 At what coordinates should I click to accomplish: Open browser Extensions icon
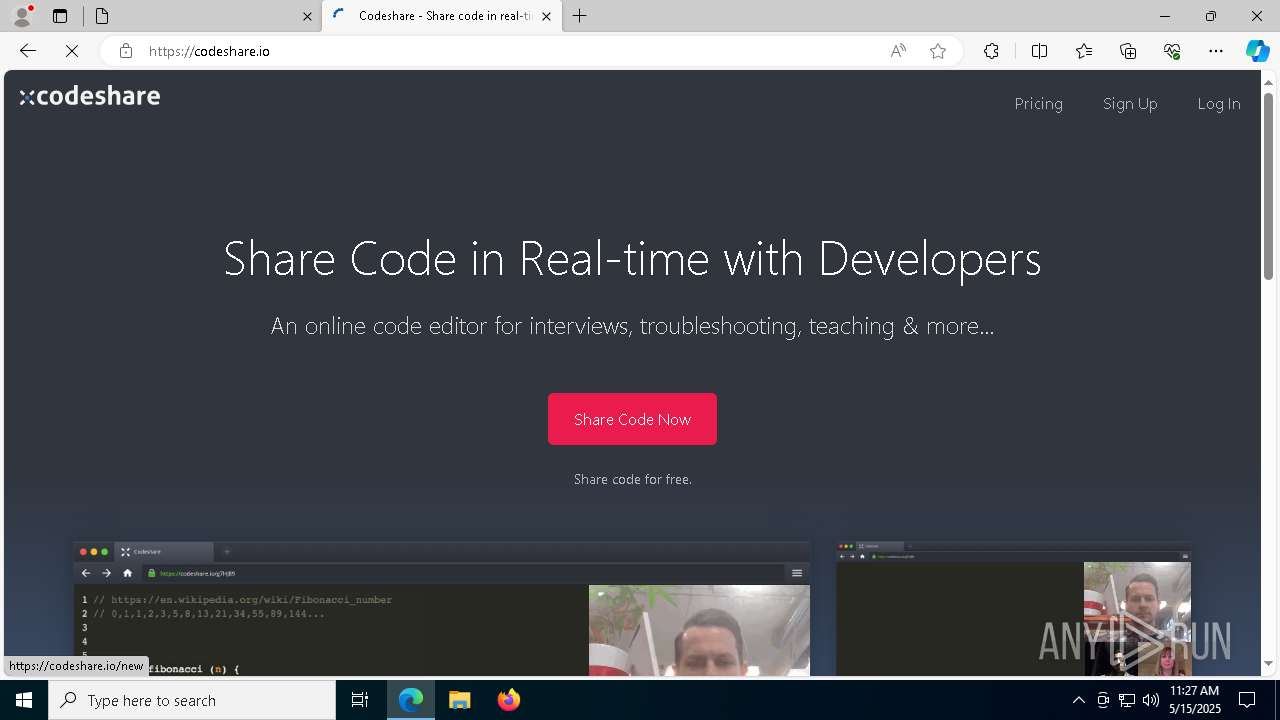(991, 51)
